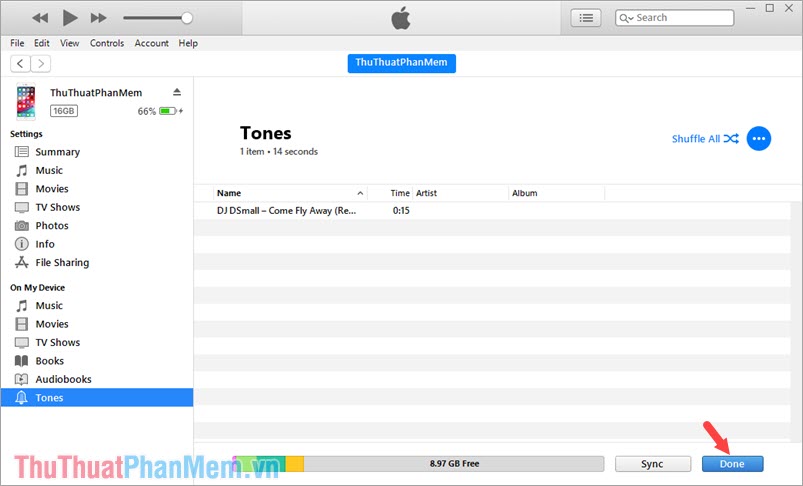Go back with the left arrow
803x486 pixels.
tap(20, 64)
